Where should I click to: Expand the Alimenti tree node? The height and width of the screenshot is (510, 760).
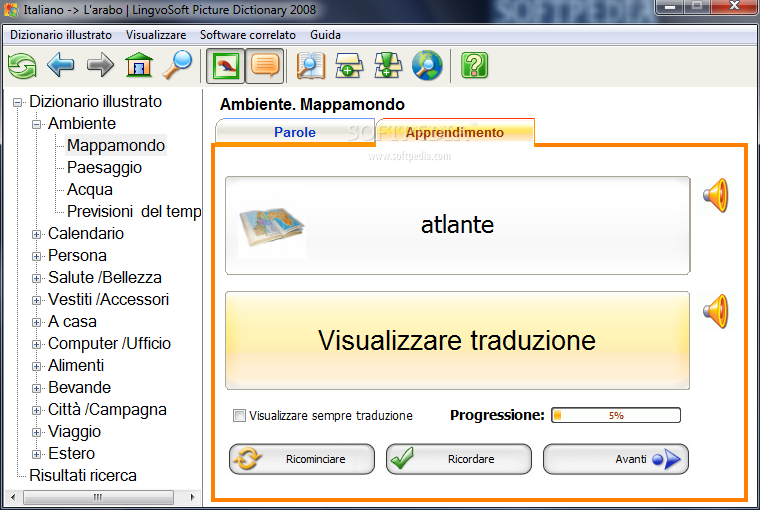(37, 367)
